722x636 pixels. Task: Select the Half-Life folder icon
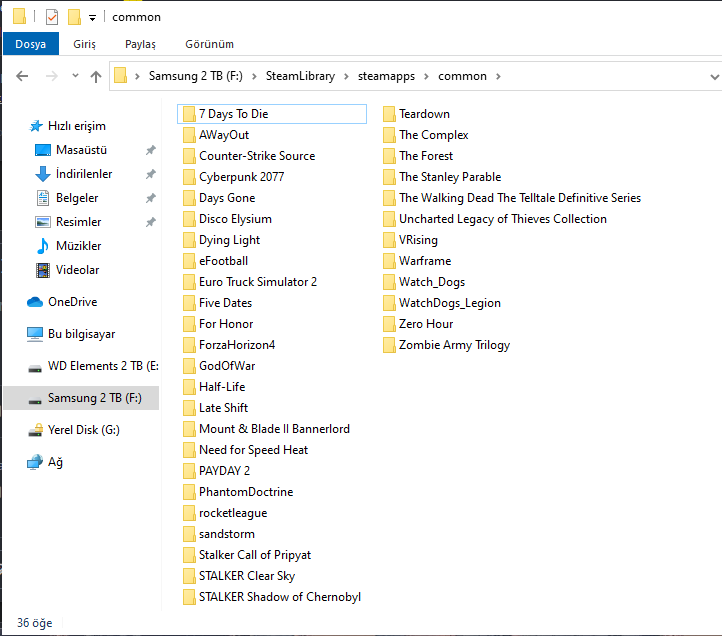189,387
